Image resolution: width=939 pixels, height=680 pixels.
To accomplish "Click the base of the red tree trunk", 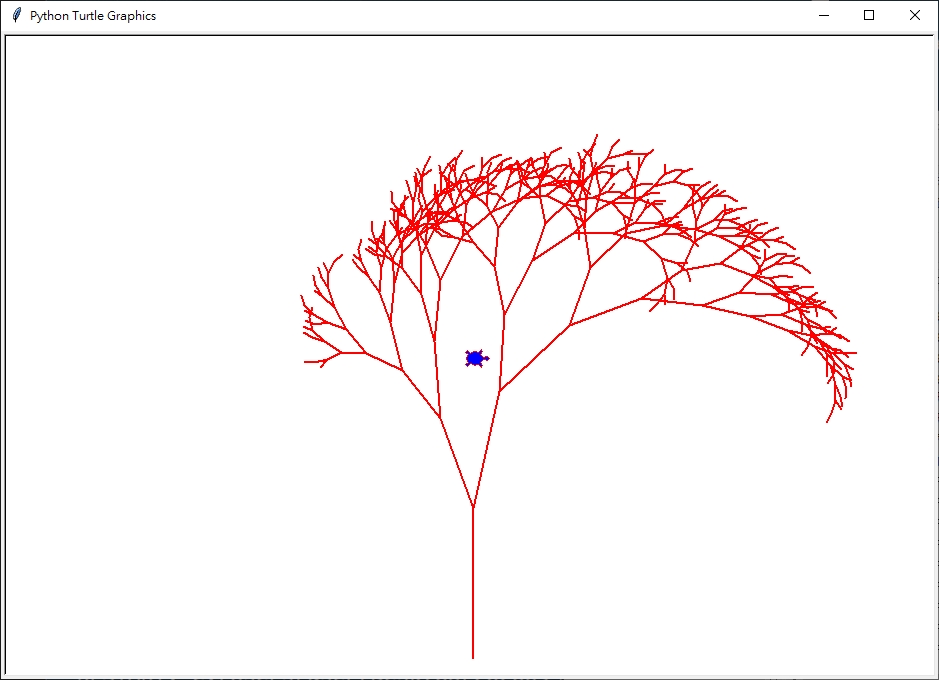I will (x=471, y=655).
